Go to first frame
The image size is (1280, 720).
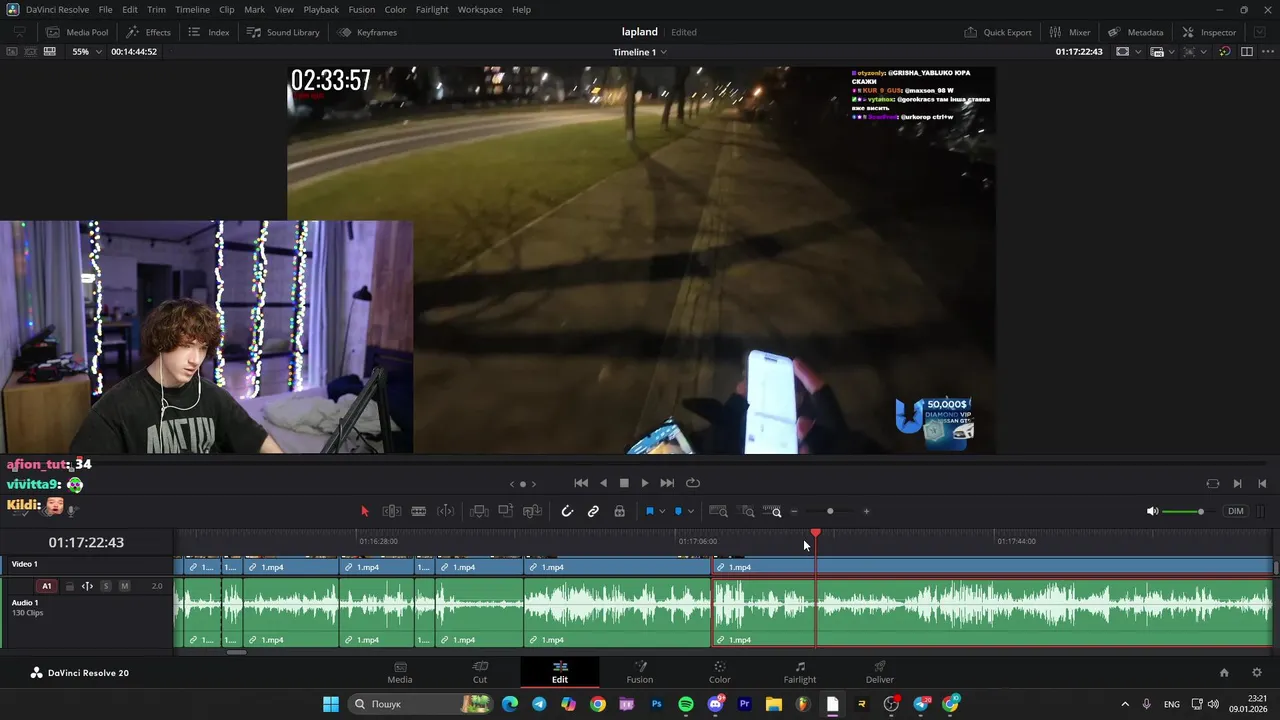coord(581,483)
